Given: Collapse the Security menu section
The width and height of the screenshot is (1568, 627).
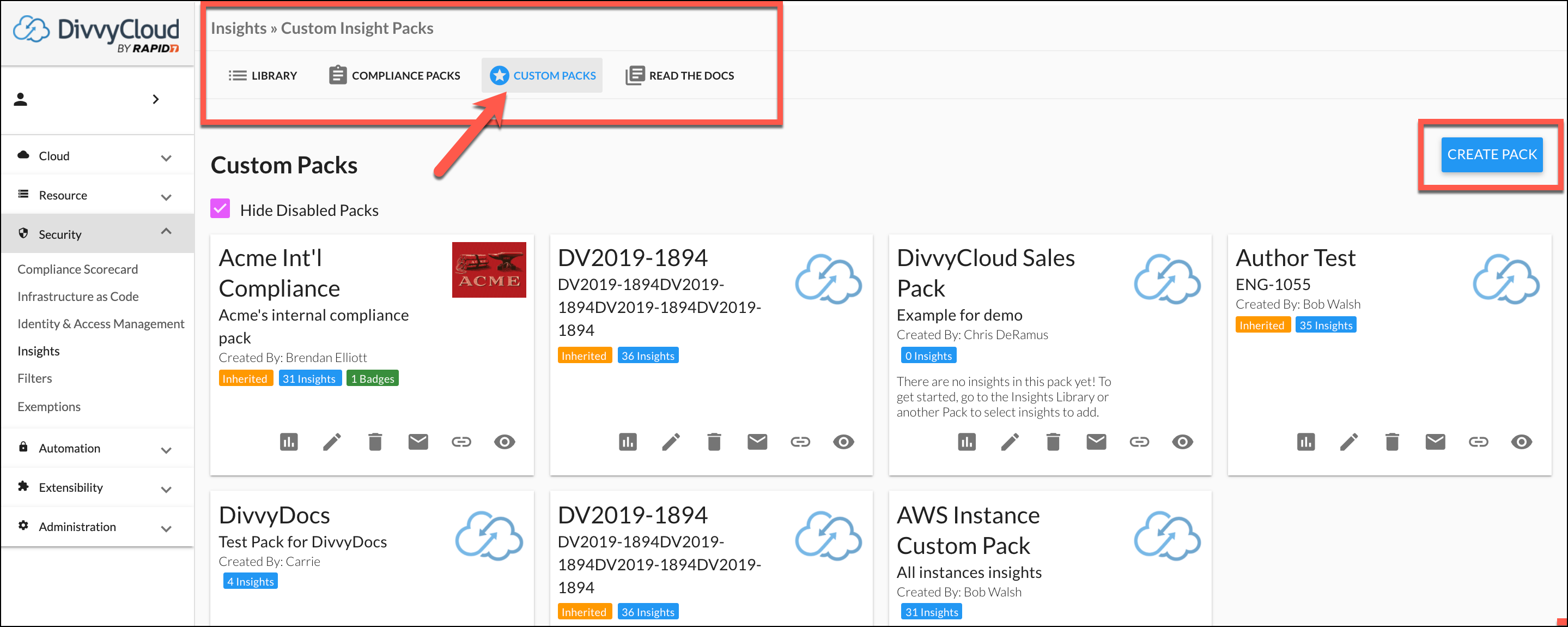Looking at the screenshot, I should 98,234.
